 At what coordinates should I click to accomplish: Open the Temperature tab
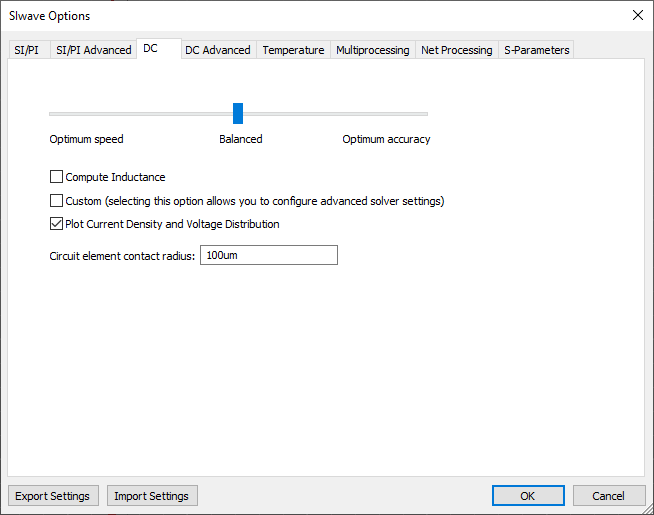[x=293, y=50]
